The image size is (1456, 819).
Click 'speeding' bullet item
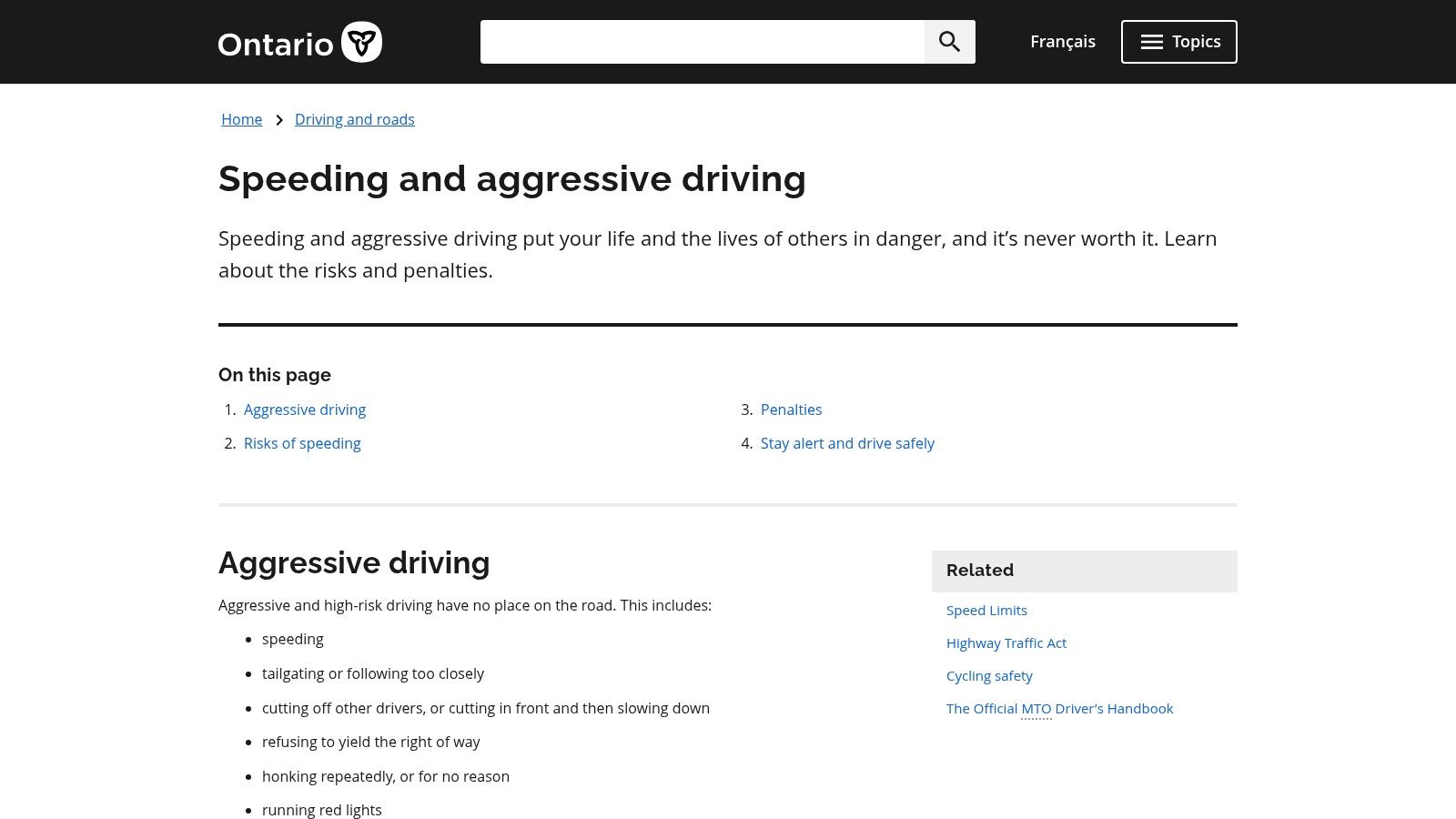click(293, 639)
